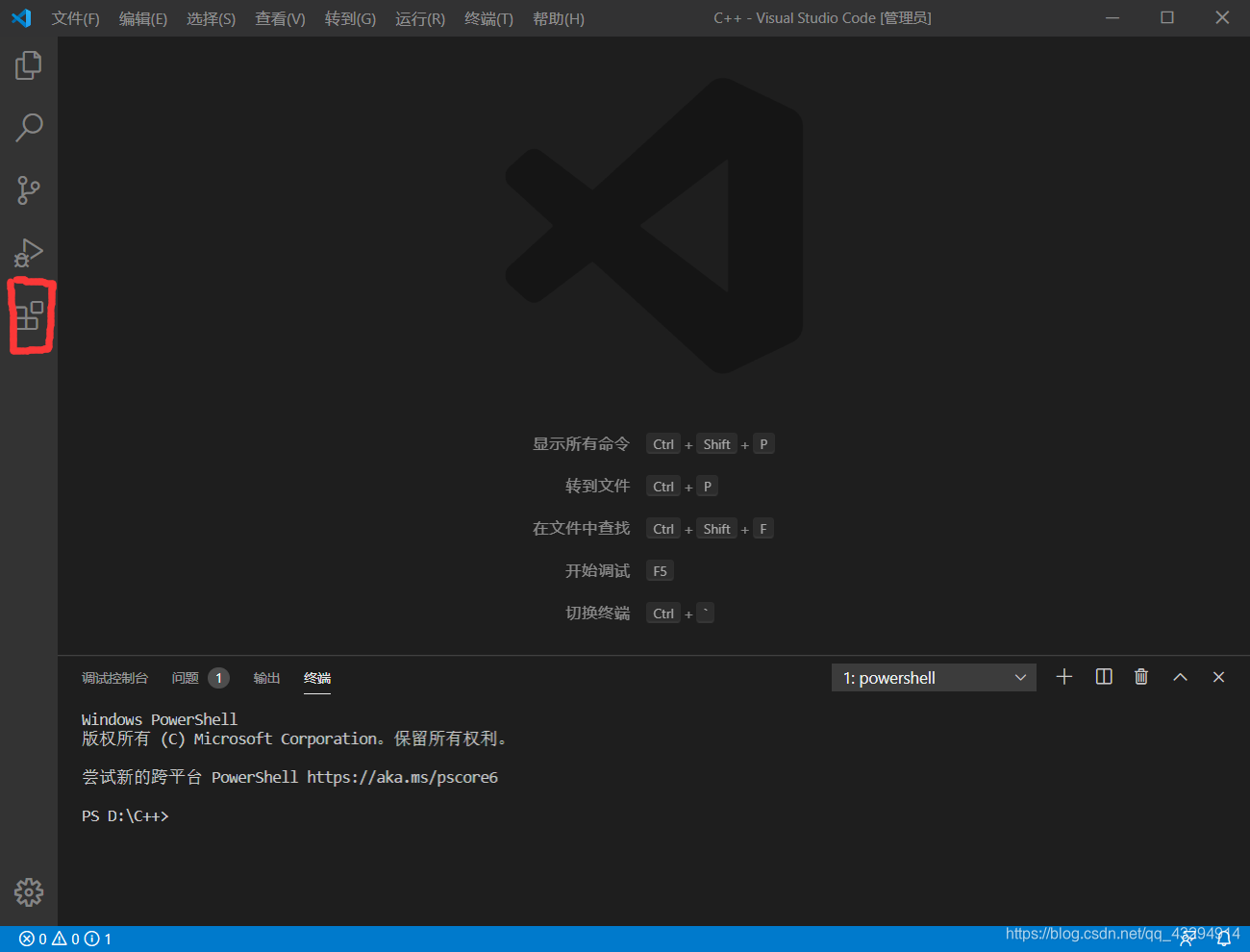Open the 编辑(E) menu

click(x=143, y=19)
